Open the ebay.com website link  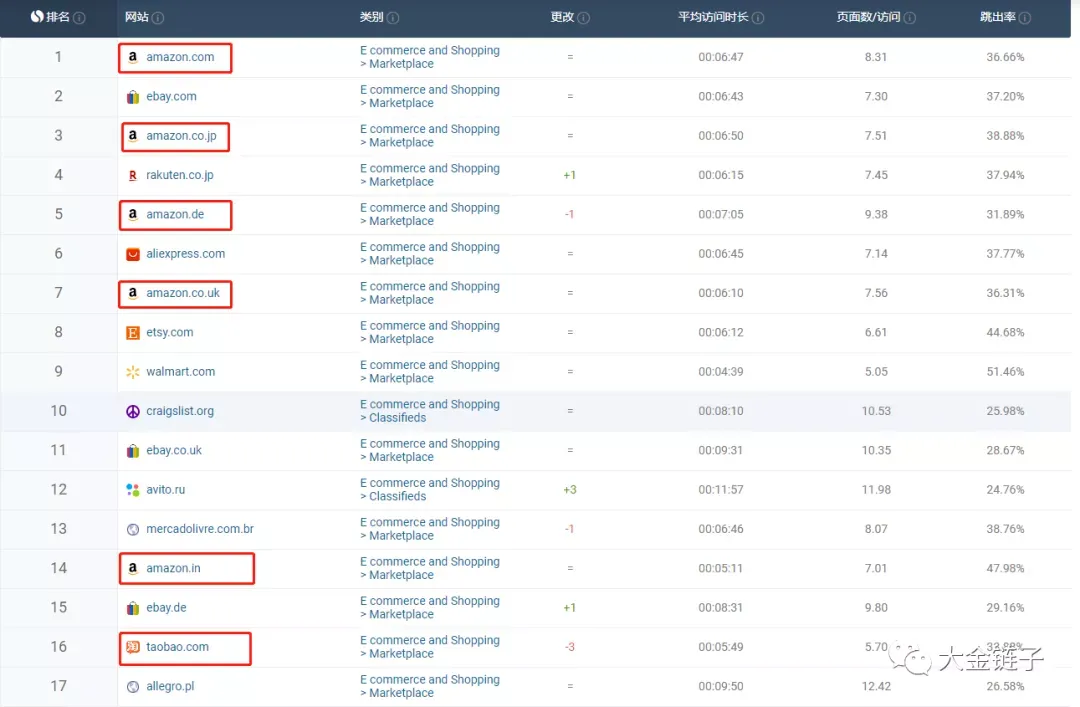pos(171,96)
